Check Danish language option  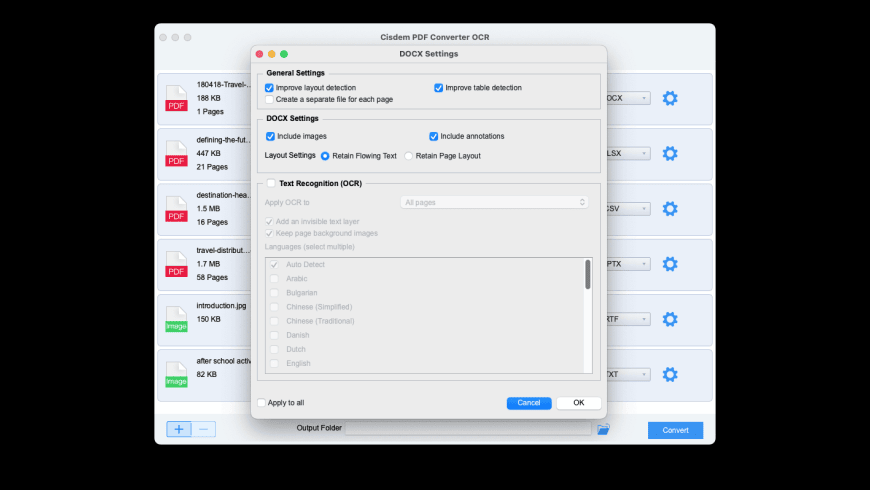(x=274, y=335)
